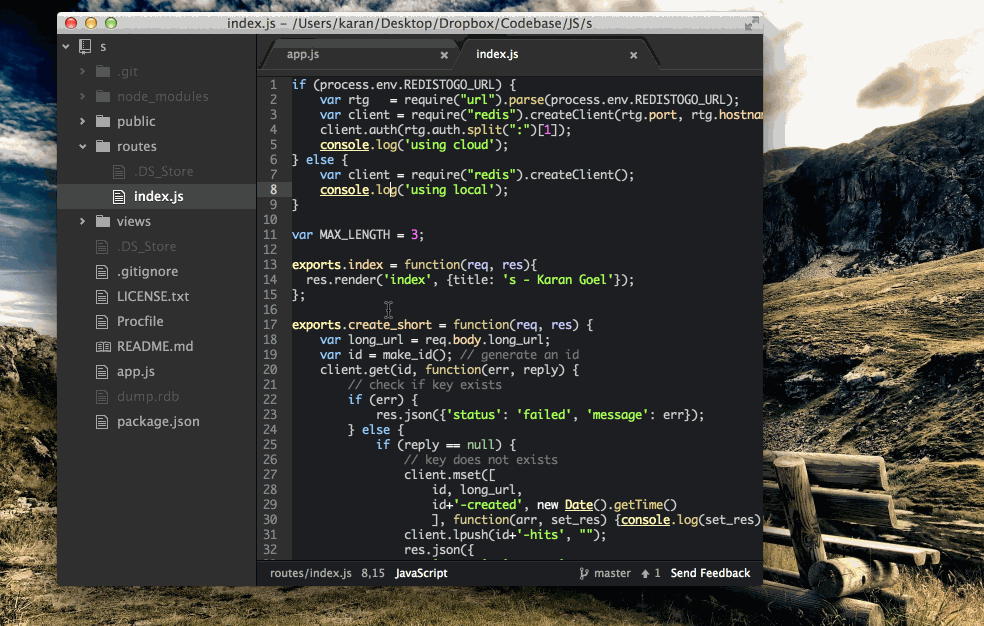
Task: Click the git branch icon beside master
Action: click(x=583, y=574)
